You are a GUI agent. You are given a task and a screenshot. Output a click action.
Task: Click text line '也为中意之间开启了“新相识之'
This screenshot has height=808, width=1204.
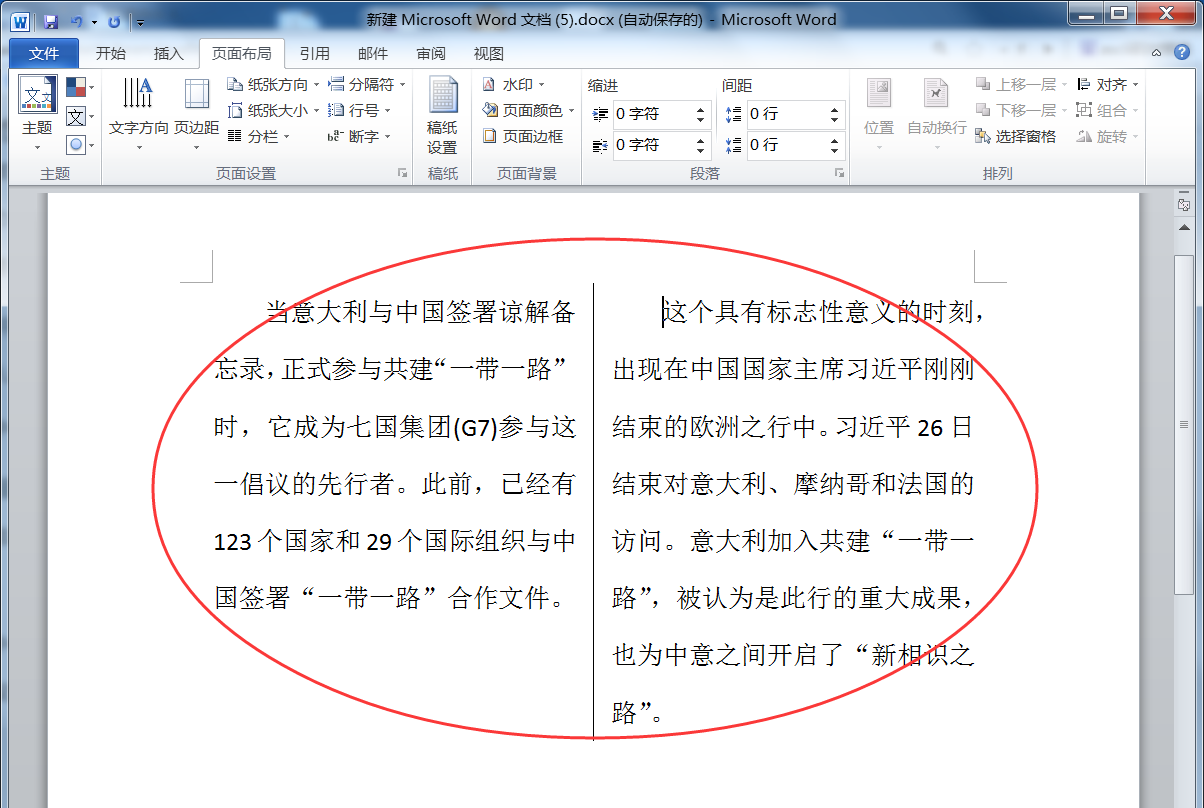point(793,656)
